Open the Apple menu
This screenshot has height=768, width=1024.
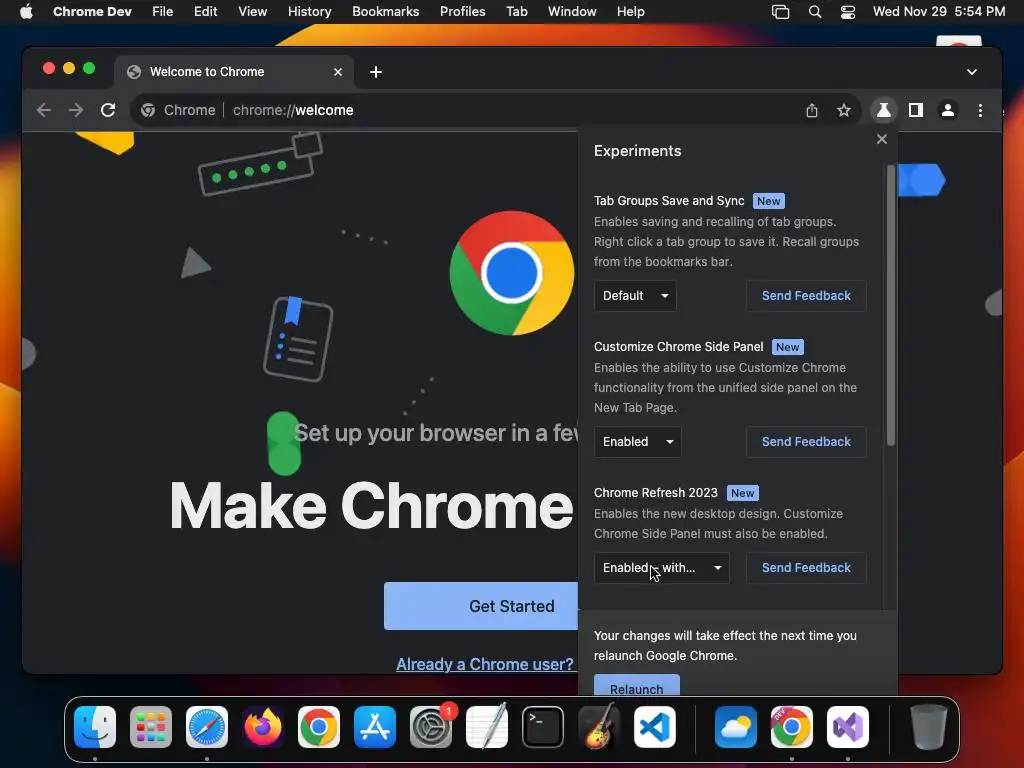coord(26,11)
